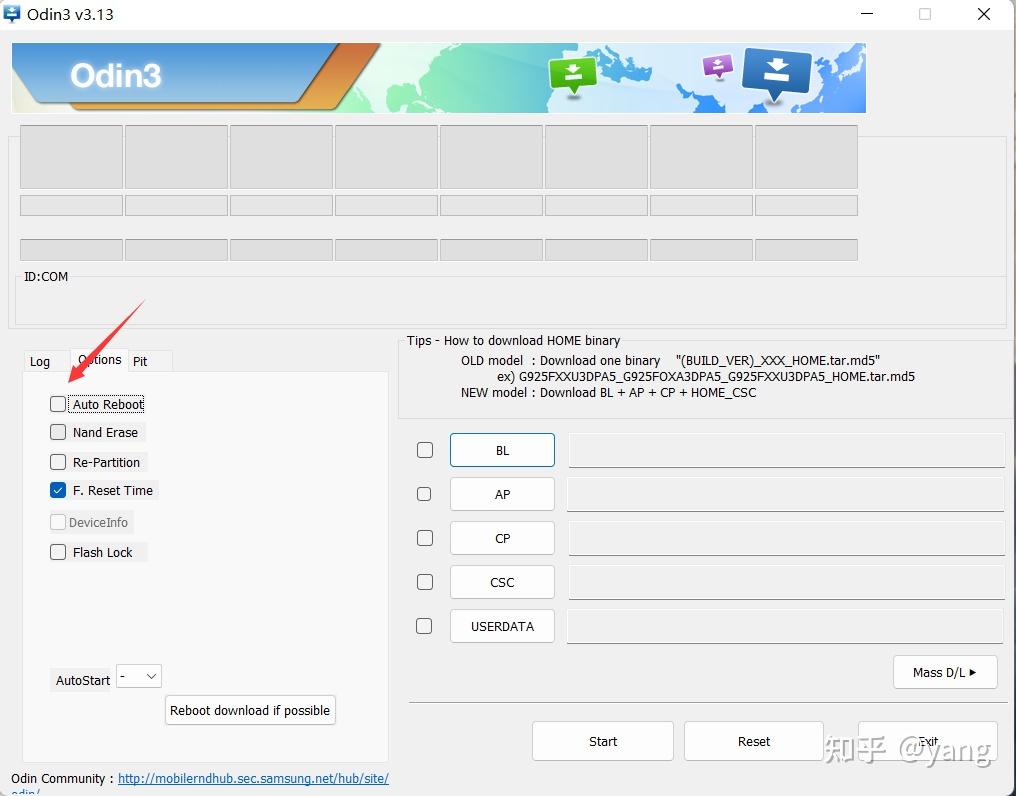Screen dimensions: 1016x796
Task: Open the AutoStart dropdown
Action: (138, 675)
